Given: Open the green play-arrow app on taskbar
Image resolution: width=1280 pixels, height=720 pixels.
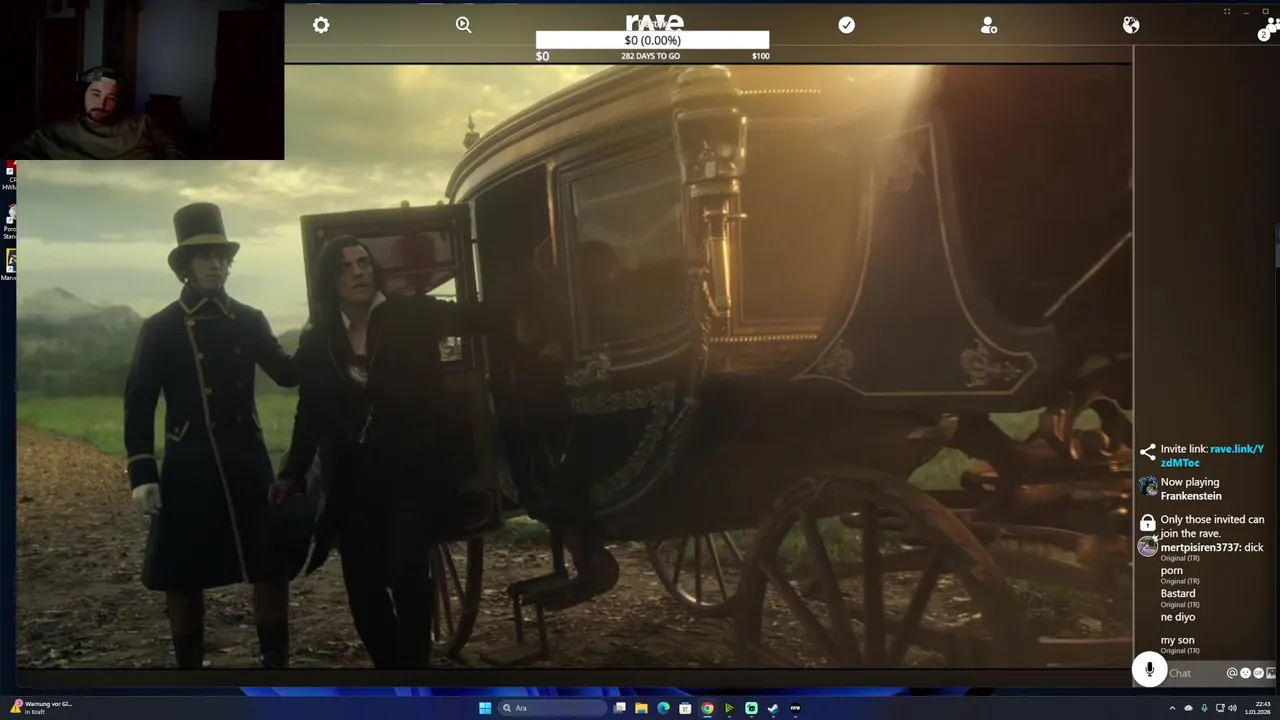Looking at the screenshot, I should [x=729, y=708].
